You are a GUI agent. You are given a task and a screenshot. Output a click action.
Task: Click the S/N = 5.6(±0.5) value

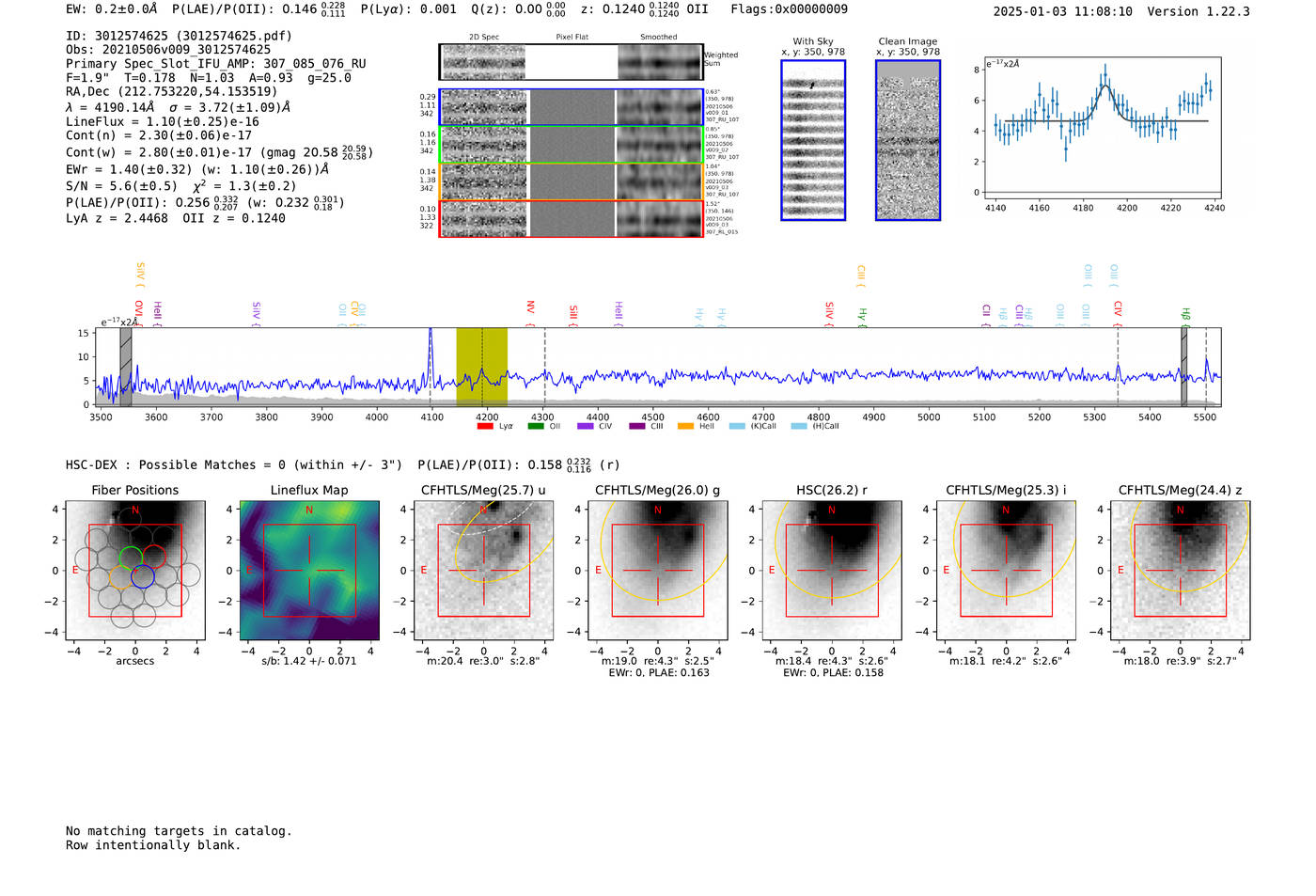(x=121, y=186)
